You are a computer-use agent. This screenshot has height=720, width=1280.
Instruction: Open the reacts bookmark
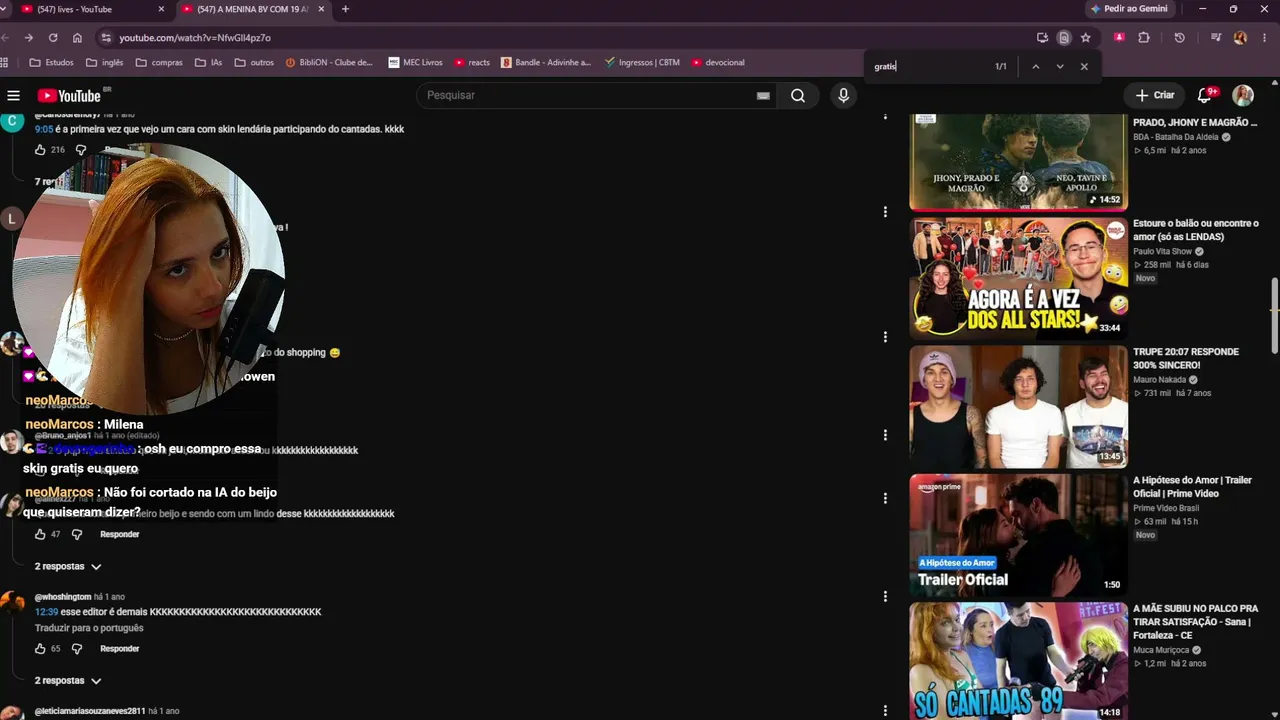tap(472, 62)
